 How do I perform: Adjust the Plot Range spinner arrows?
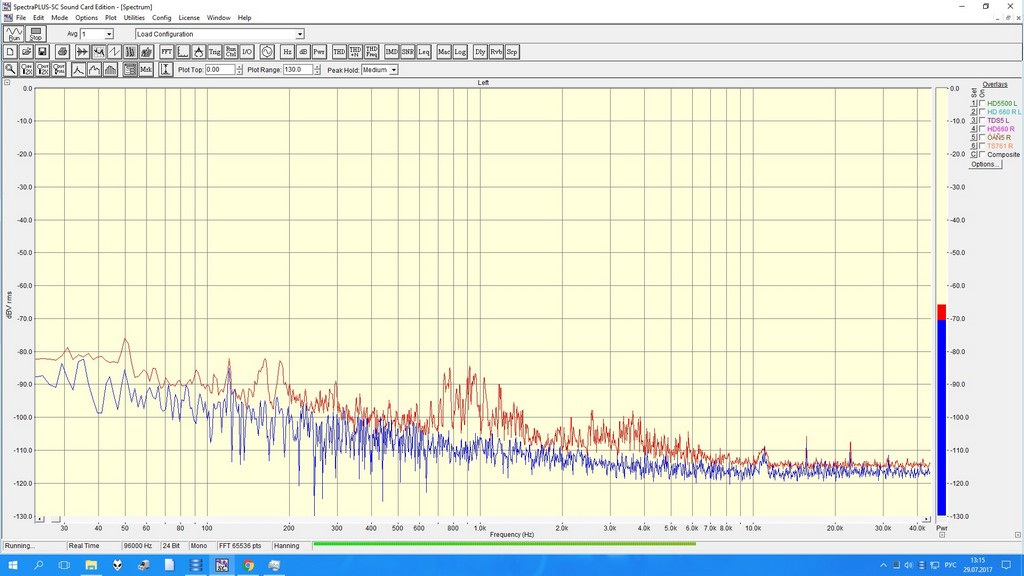tap(317, 69)
